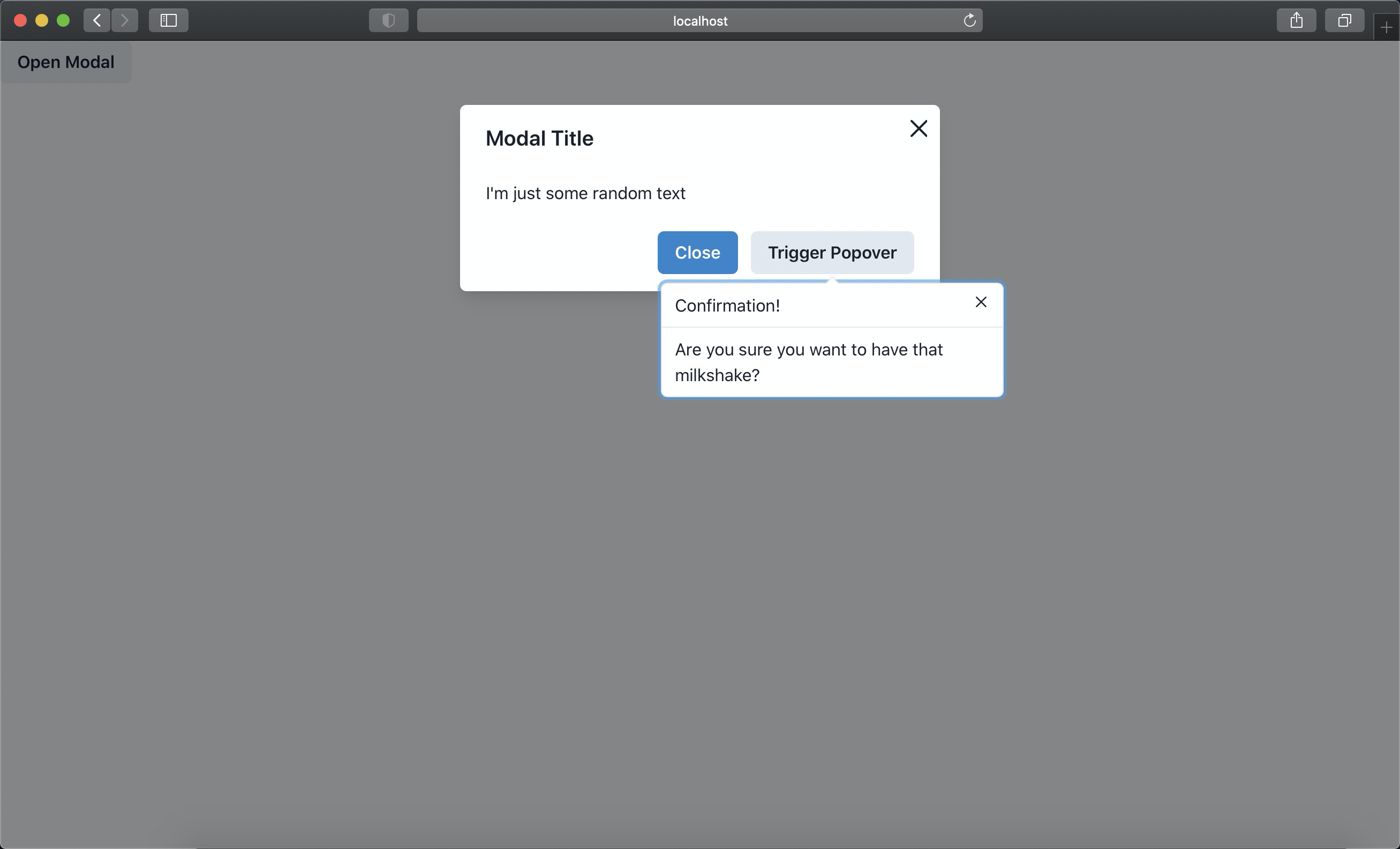Open the share menu

coord(1296,20)
